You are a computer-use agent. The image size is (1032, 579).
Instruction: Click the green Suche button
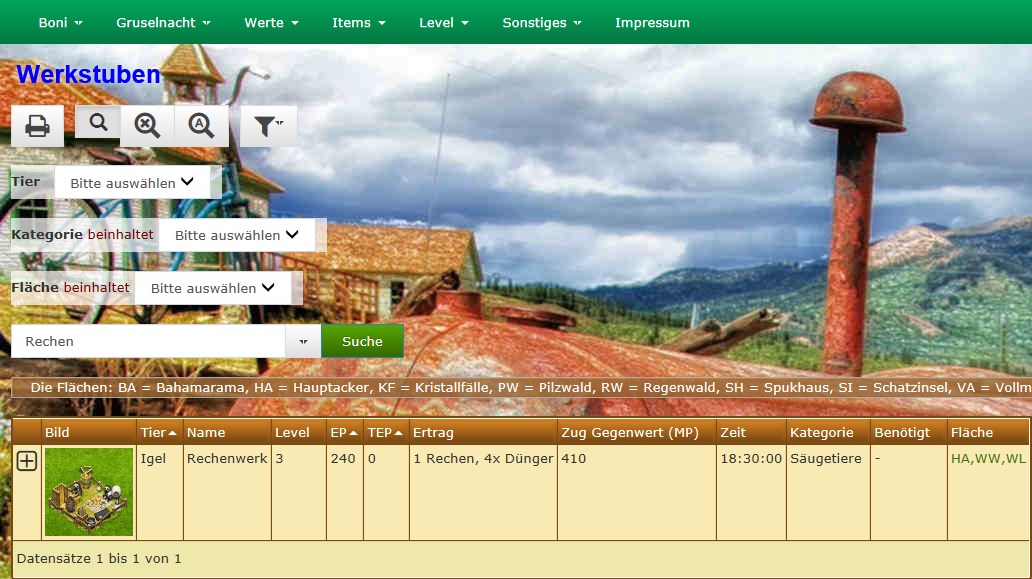362,341
